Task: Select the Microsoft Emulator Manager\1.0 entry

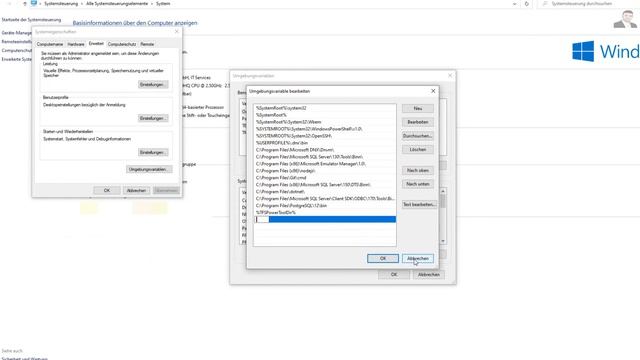Action: tap(325, 164)
